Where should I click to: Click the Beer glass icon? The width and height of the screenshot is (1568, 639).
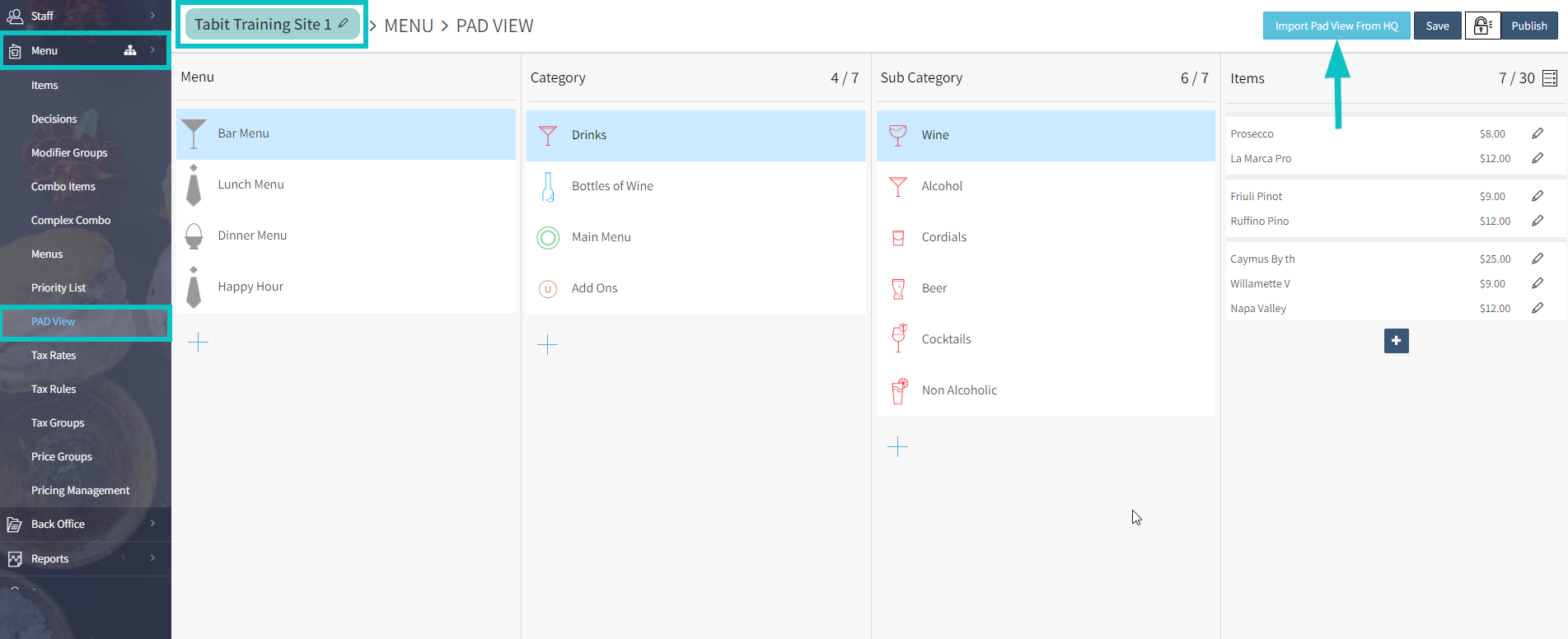pyautogui.click(x=898, y=289)
